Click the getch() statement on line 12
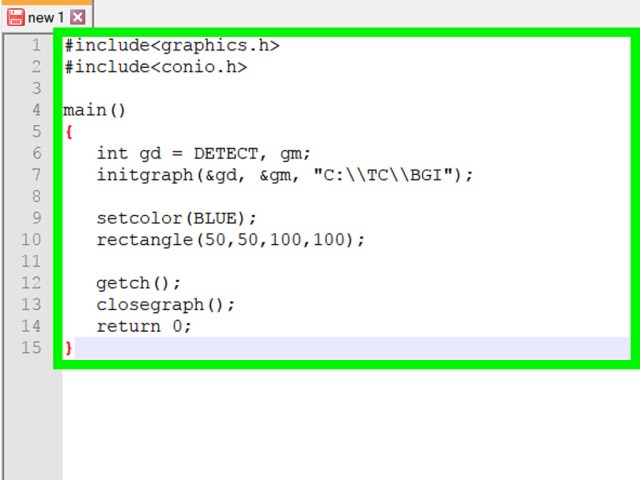This screenshot has width=640, height=480. click(138, 283)
